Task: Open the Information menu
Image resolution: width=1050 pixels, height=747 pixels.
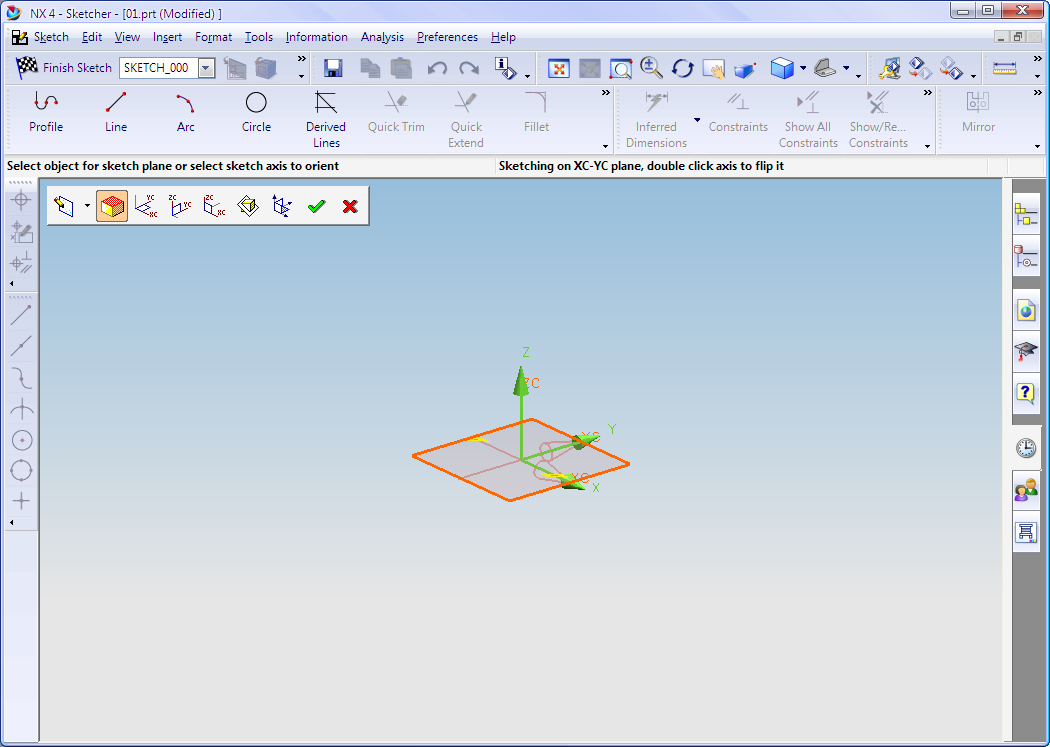Action: [x=317, y=37]
